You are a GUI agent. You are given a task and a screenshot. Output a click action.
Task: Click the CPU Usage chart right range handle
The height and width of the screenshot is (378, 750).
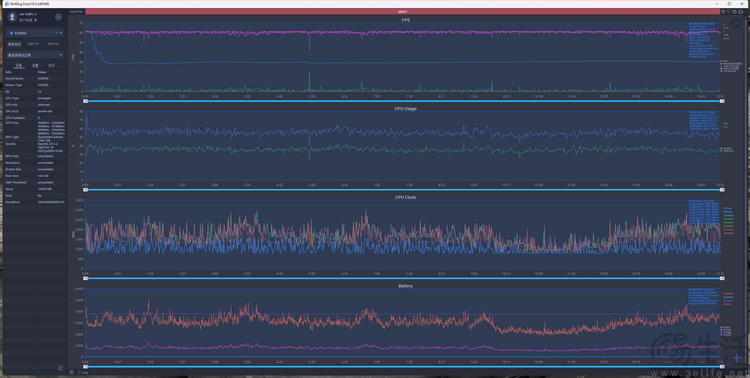722,190
